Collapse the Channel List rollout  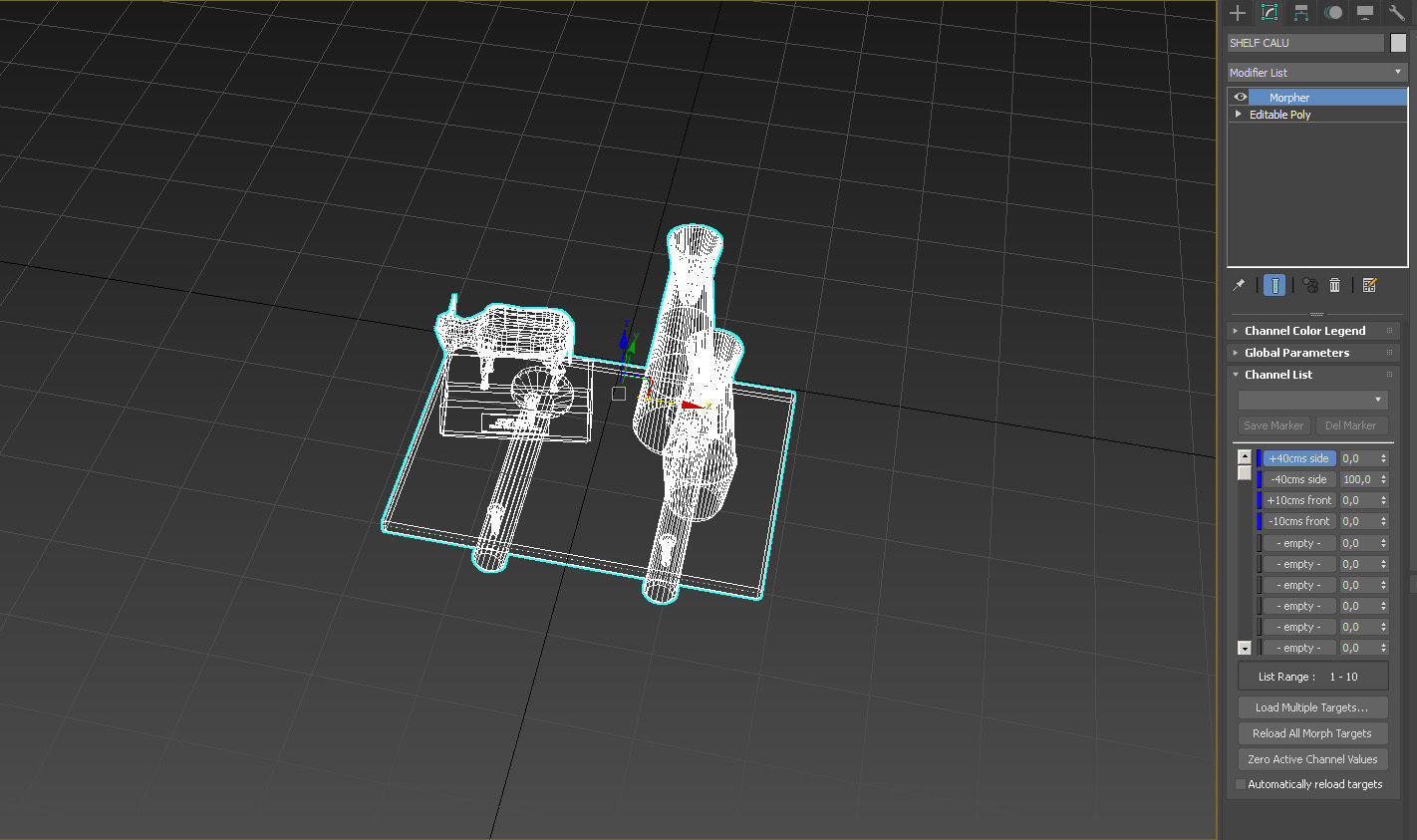(1313, 375)
